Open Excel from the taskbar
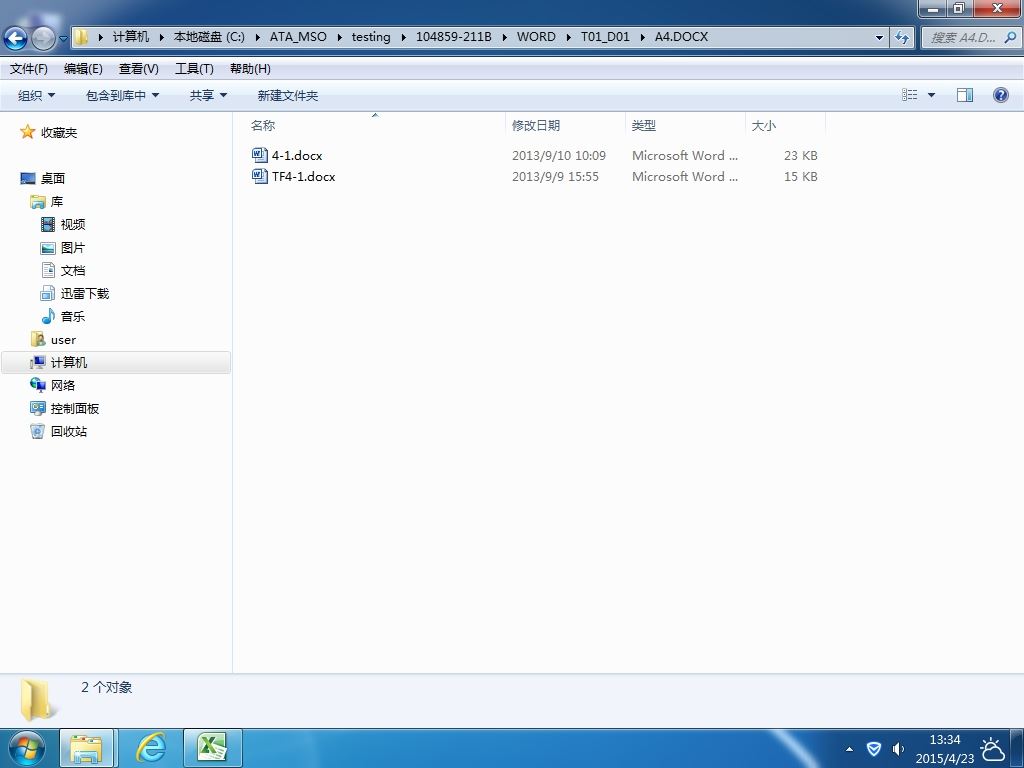 point(213,748)
